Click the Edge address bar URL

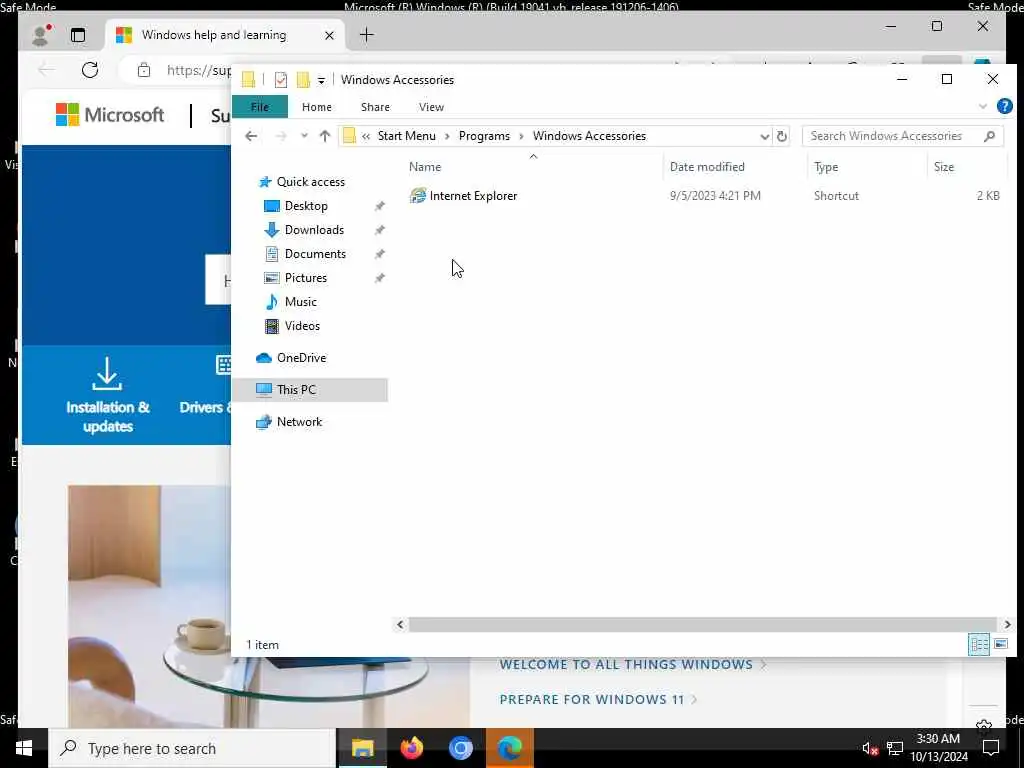coord(199,71)
